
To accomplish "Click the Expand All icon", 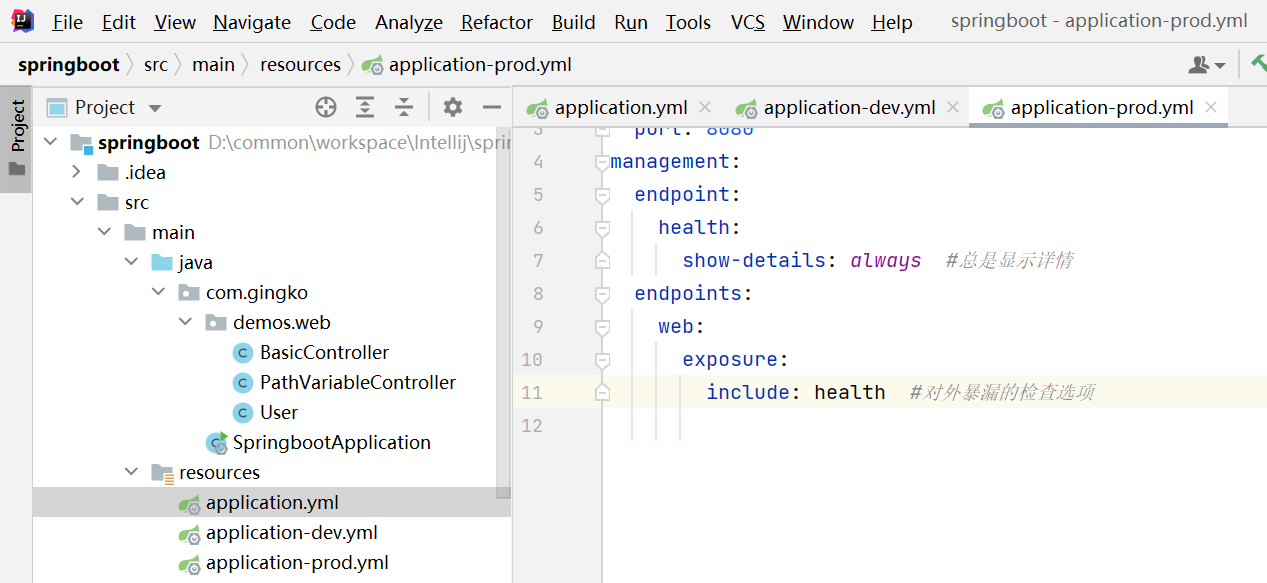I will point(366,107).
